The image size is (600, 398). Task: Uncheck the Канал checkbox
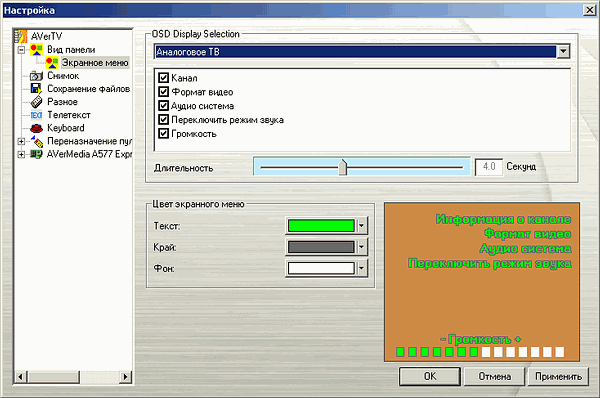coord(163,78)
